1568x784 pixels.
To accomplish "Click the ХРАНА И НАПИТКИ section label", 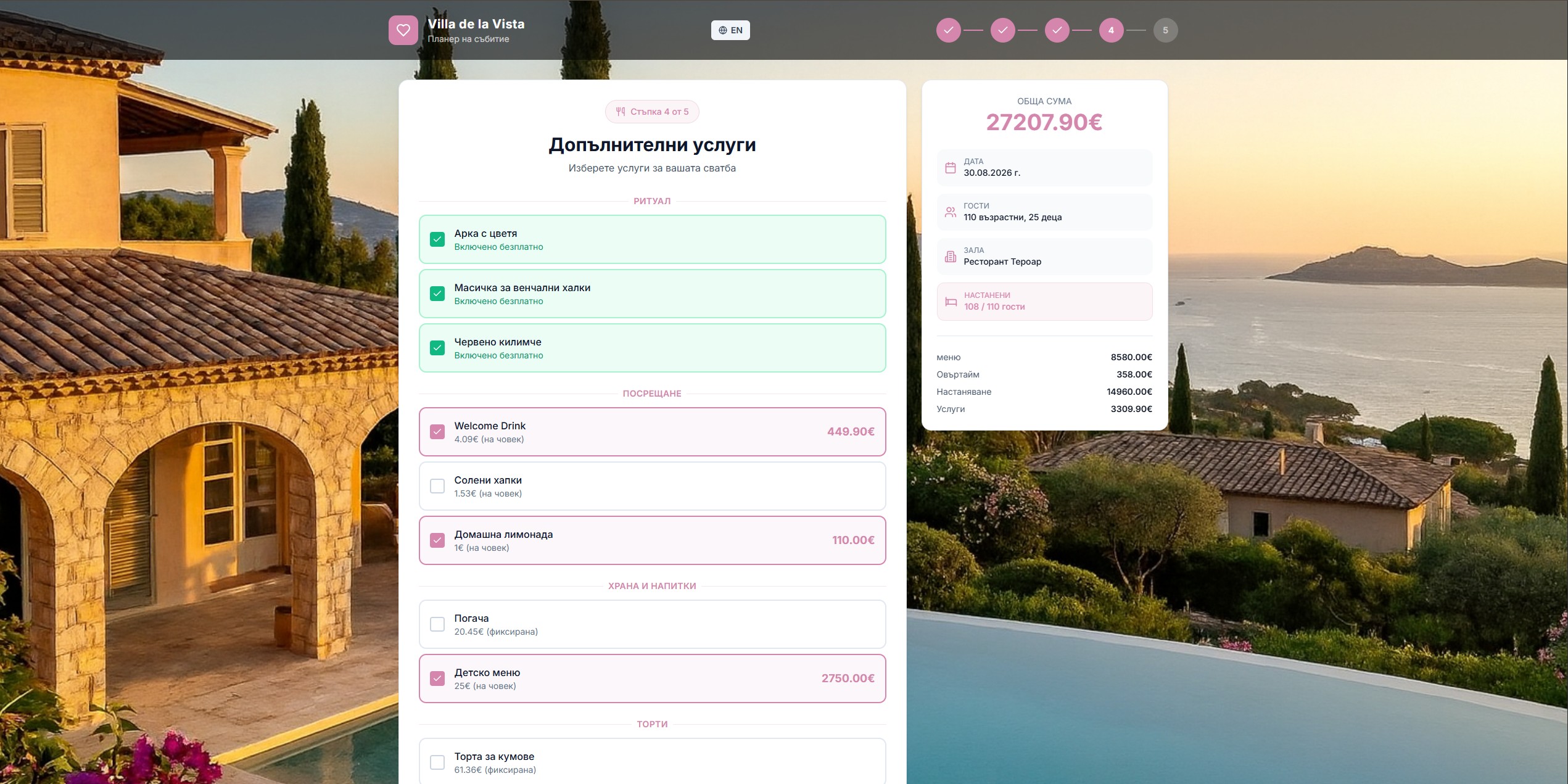I will click(652, 586).
